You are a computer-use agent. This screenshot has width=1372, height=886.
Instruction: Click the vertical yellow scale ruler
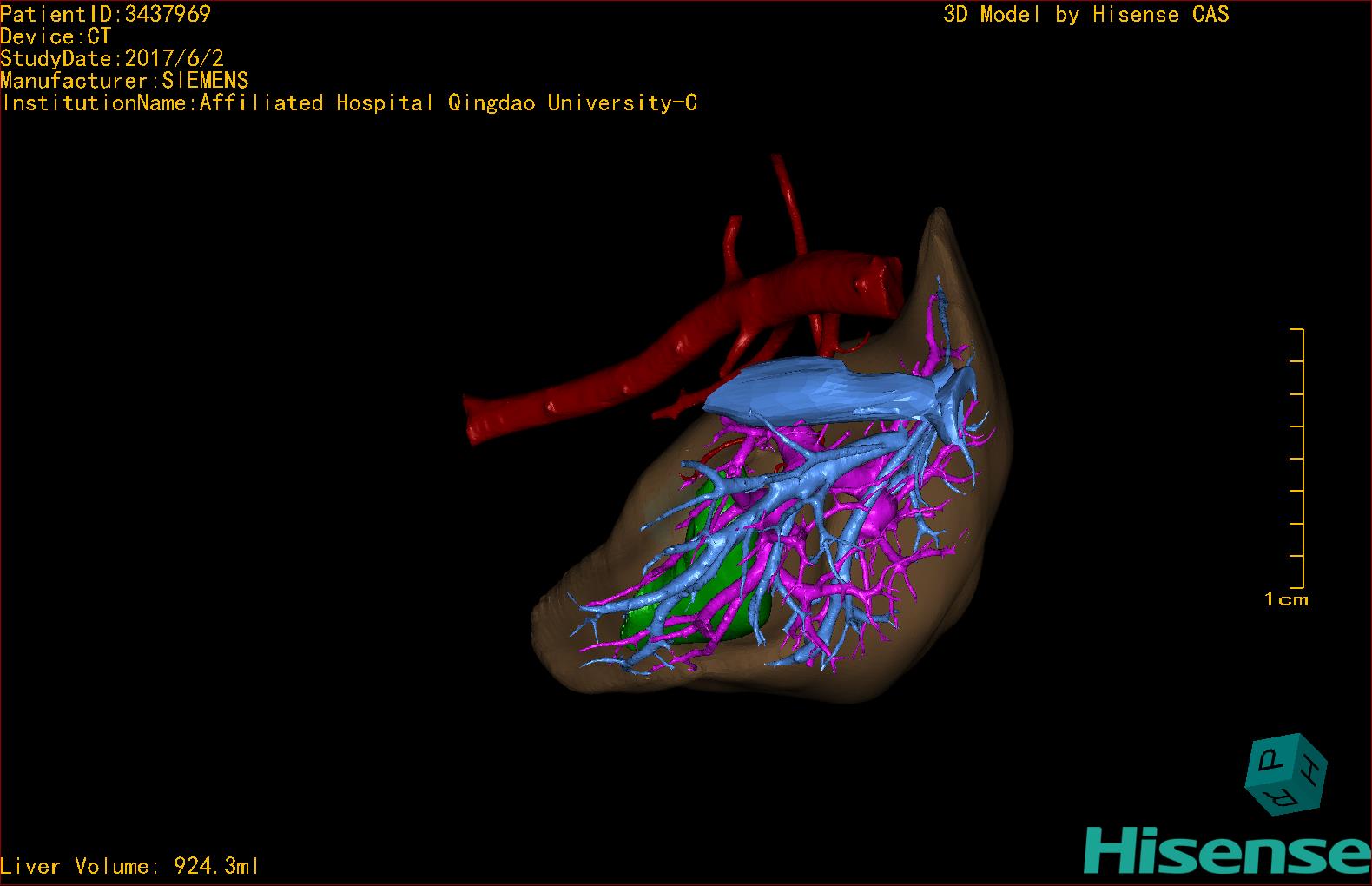(1302, 459)
